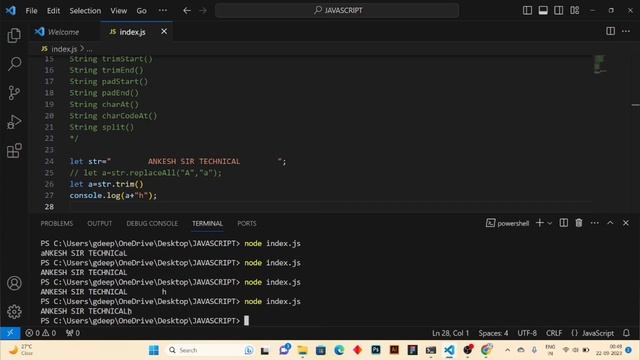The height and width of the screenshot is (360, 640).
Task: Open the Extensions view
Action: pyautogui.click(x=14, y=151)
